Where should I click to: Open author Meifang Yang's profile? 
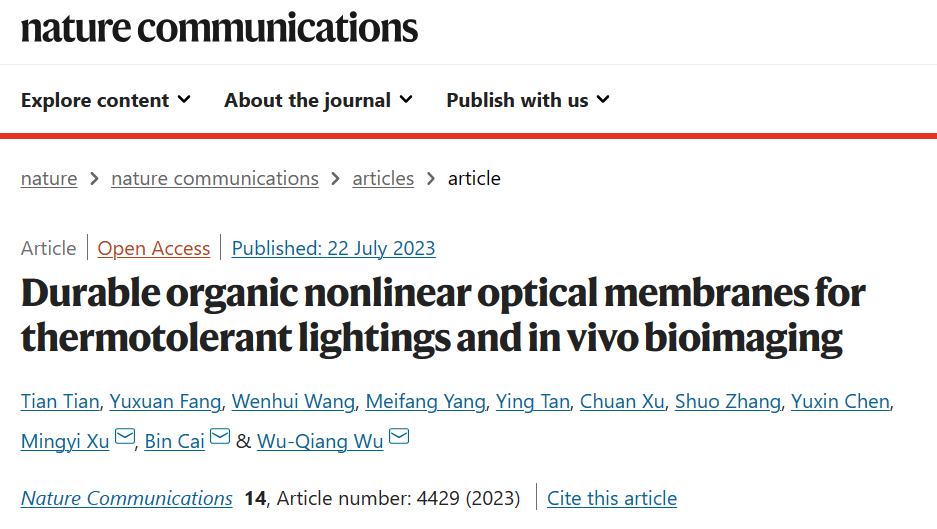click(425, 402)
